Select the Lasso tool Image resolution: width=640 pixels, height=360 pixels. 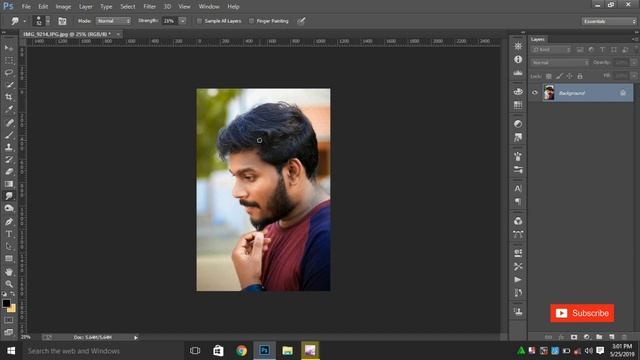click(x=9, y=73)
